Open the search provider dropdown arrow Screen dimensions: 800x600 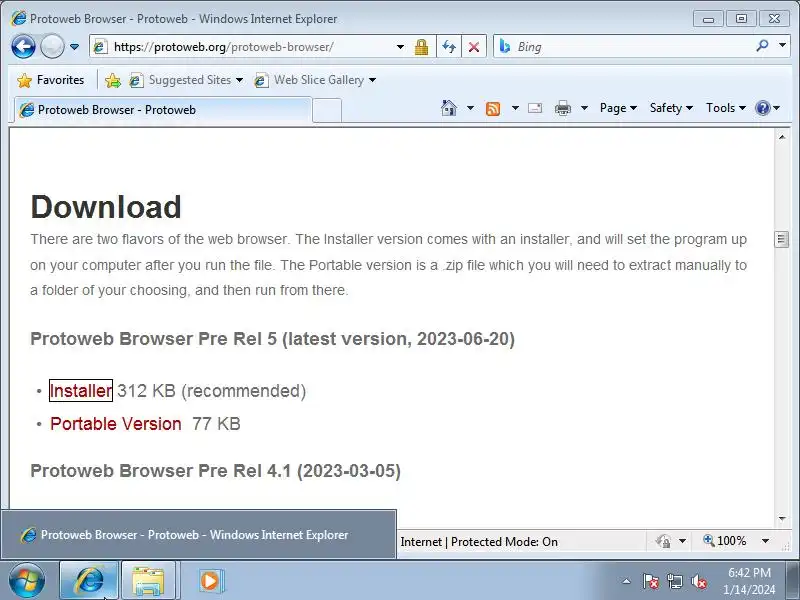point(783,45)
